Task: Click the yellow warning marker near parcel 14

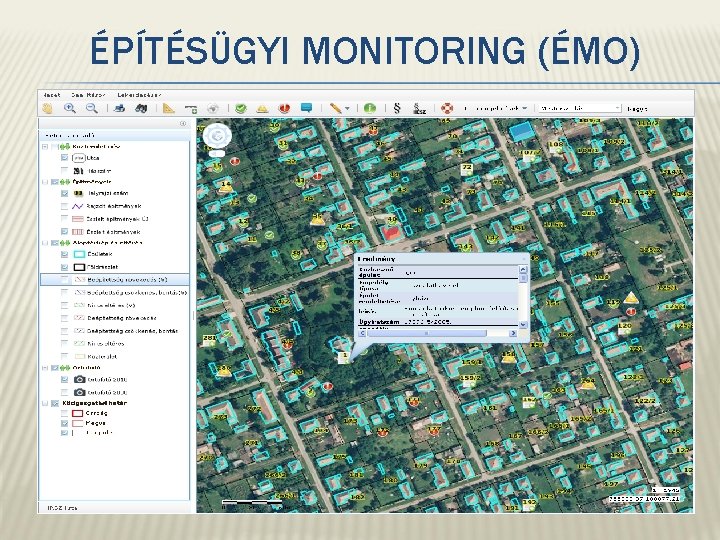Action: 226,186
